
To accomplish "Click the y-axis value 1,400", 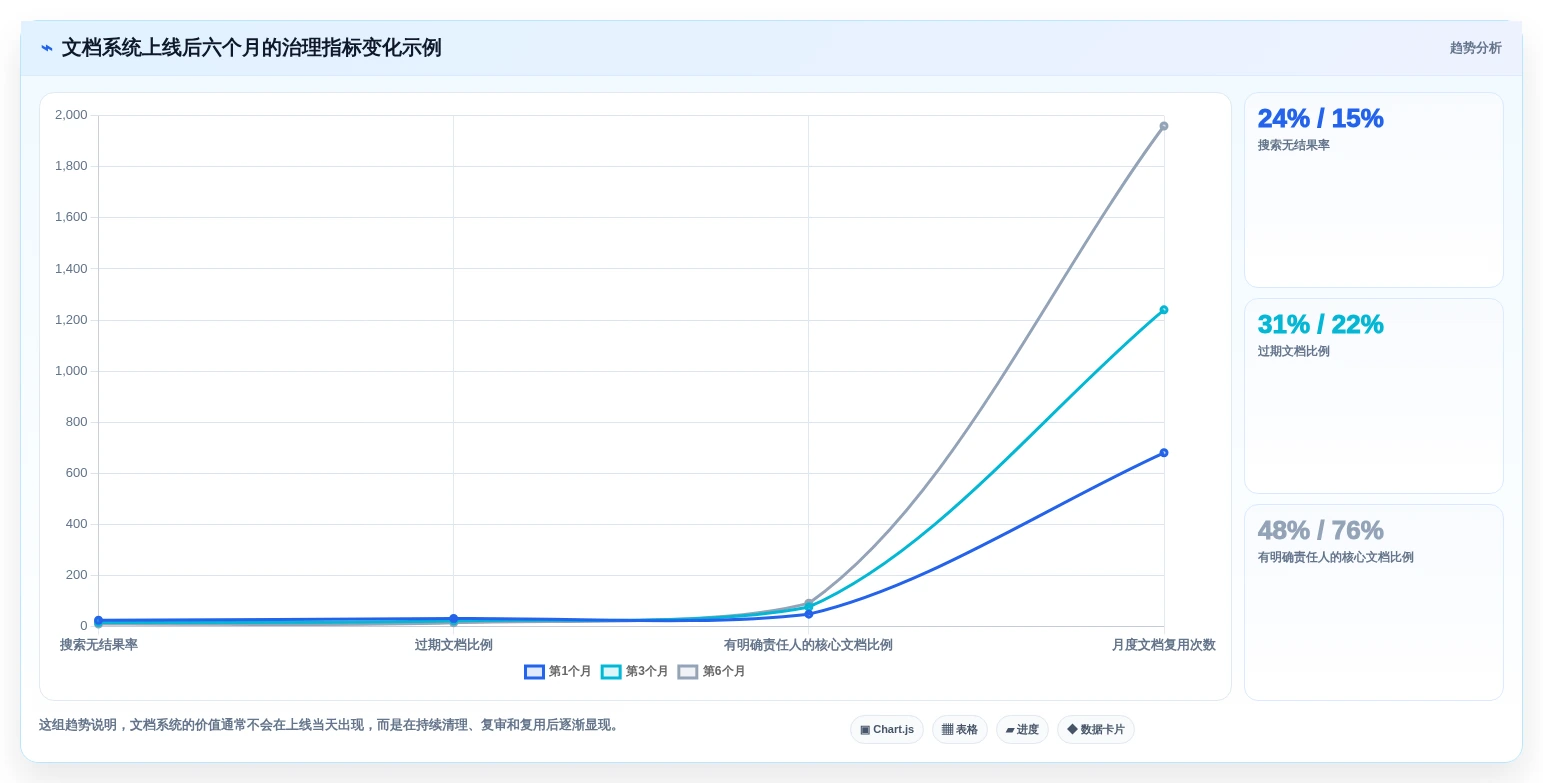I will [71, 269].
